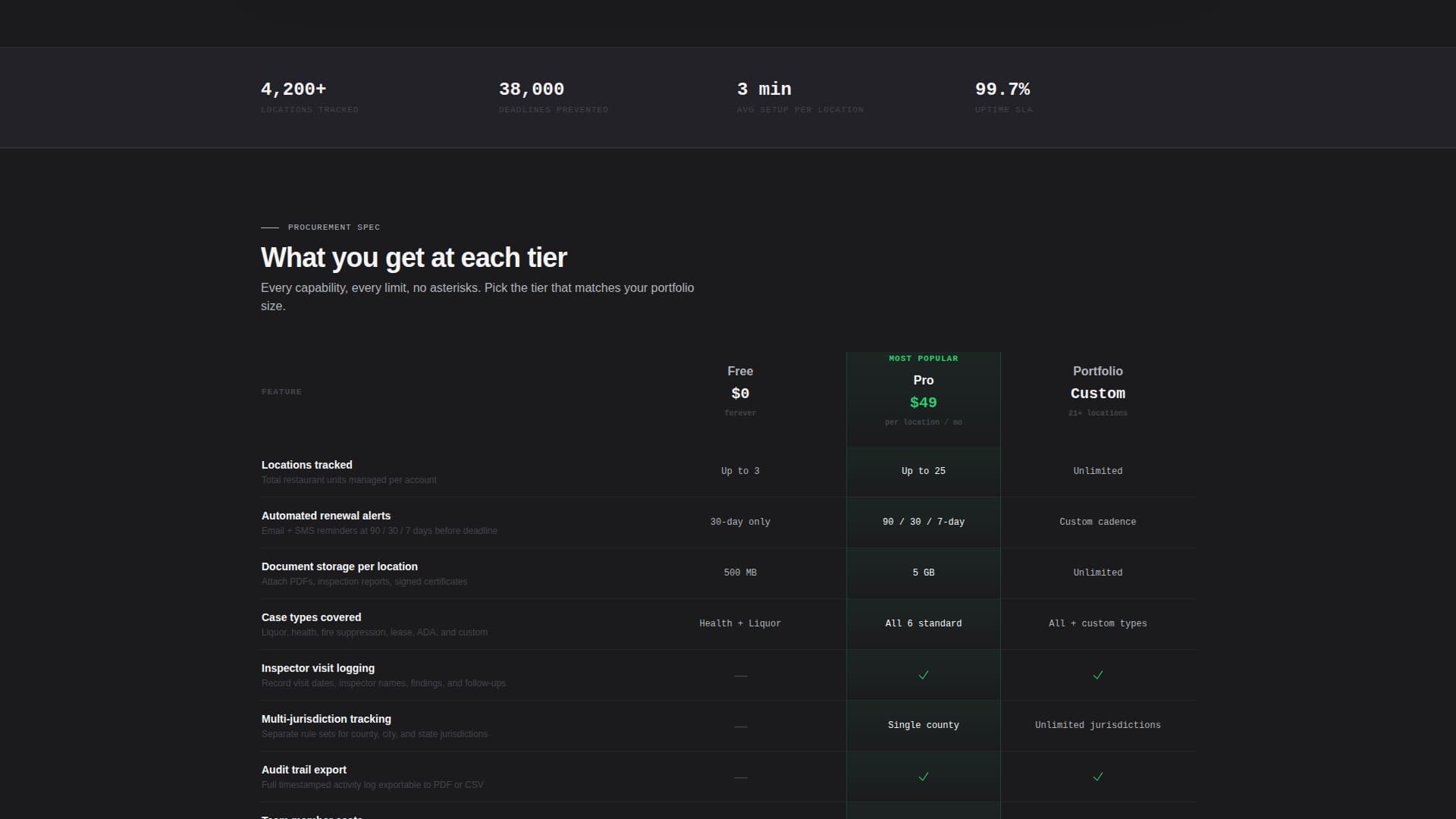Select the Free tier column header
This screenshot has height=819, width=1456.
click(740, 371)
